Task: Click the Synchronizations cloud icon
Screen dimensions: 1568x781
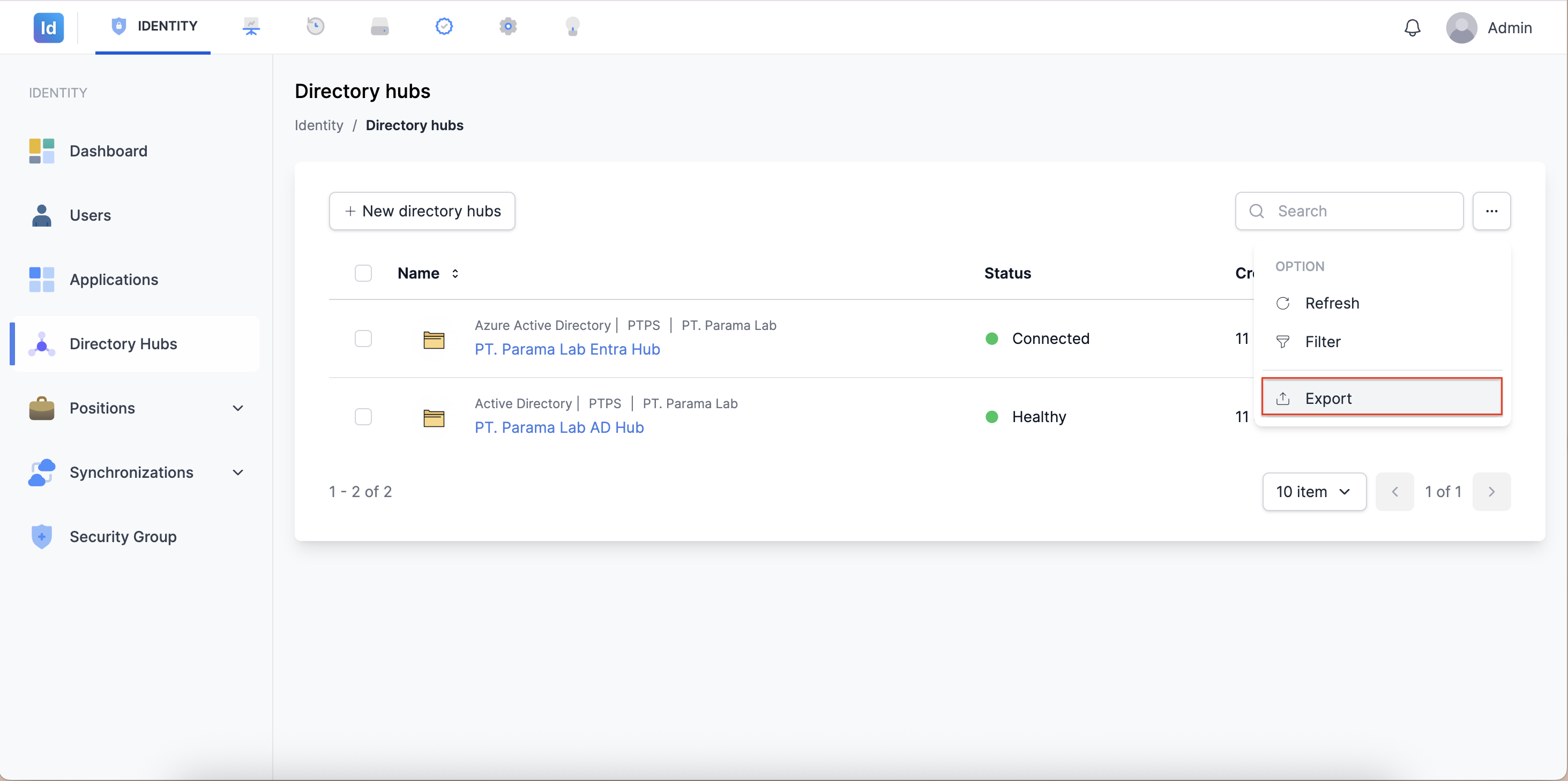Action: (41, 472)
